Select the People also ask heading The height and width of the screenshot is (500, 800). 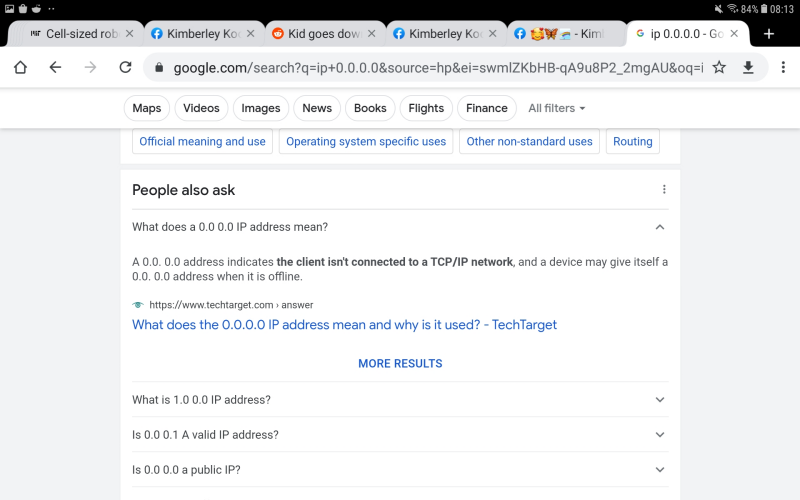(x=183, y=190)
